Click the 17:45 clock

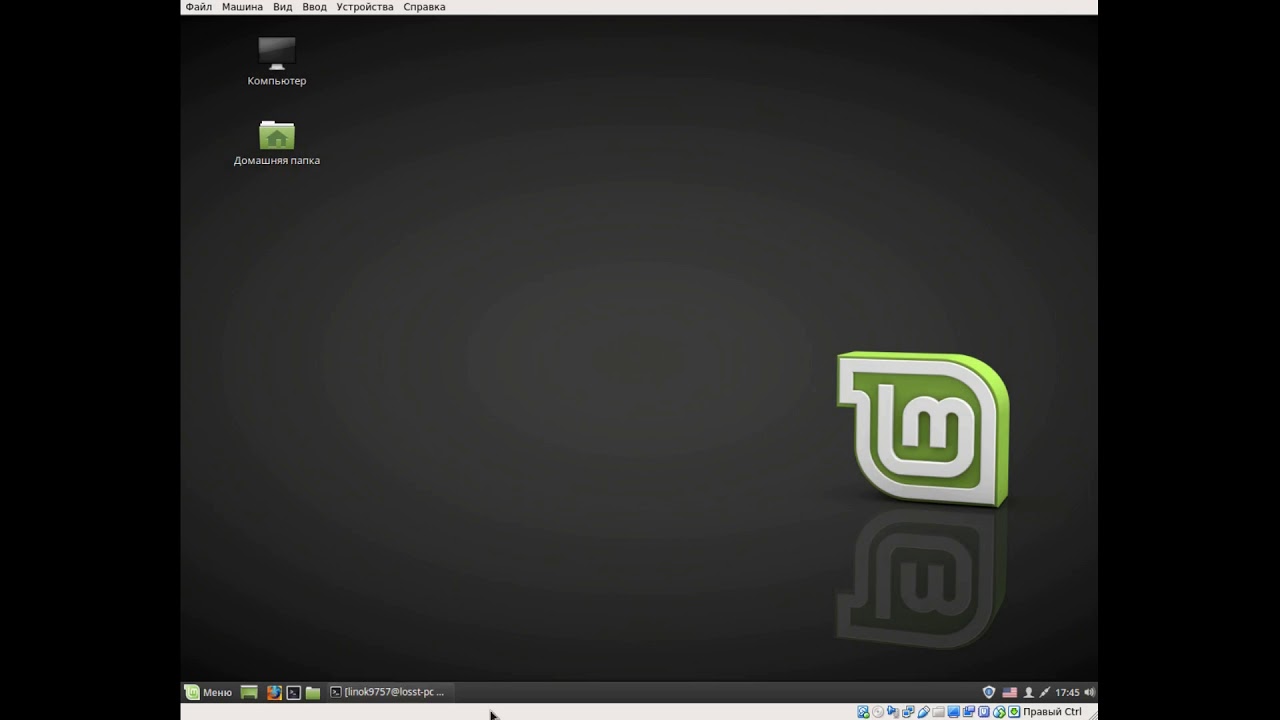coord(1067,692)
